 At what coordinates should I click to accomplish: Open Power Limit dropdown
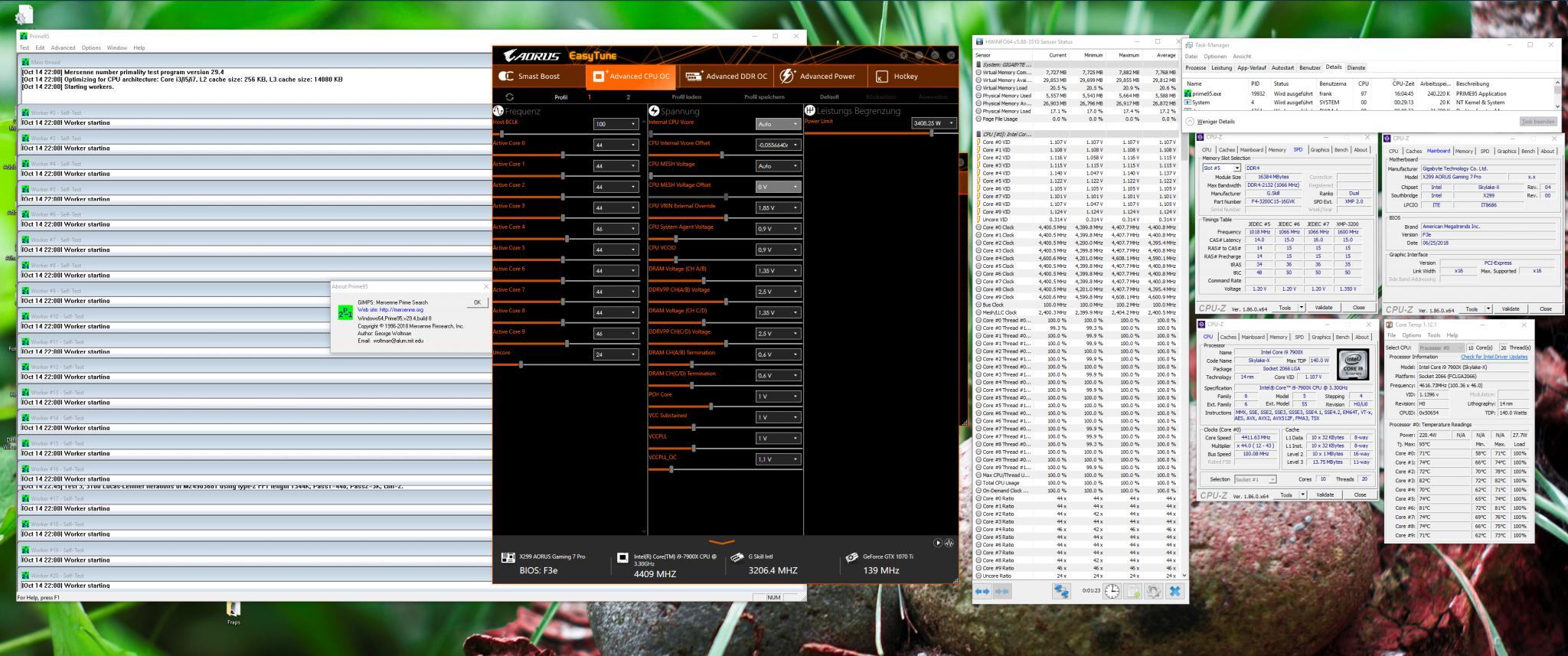coord(934,123)
